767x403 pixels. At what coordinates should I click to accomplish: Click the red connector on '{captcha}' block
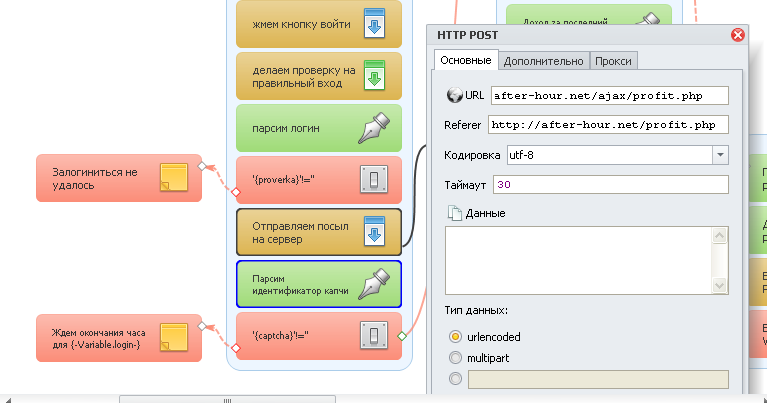(x=236, y=348)
